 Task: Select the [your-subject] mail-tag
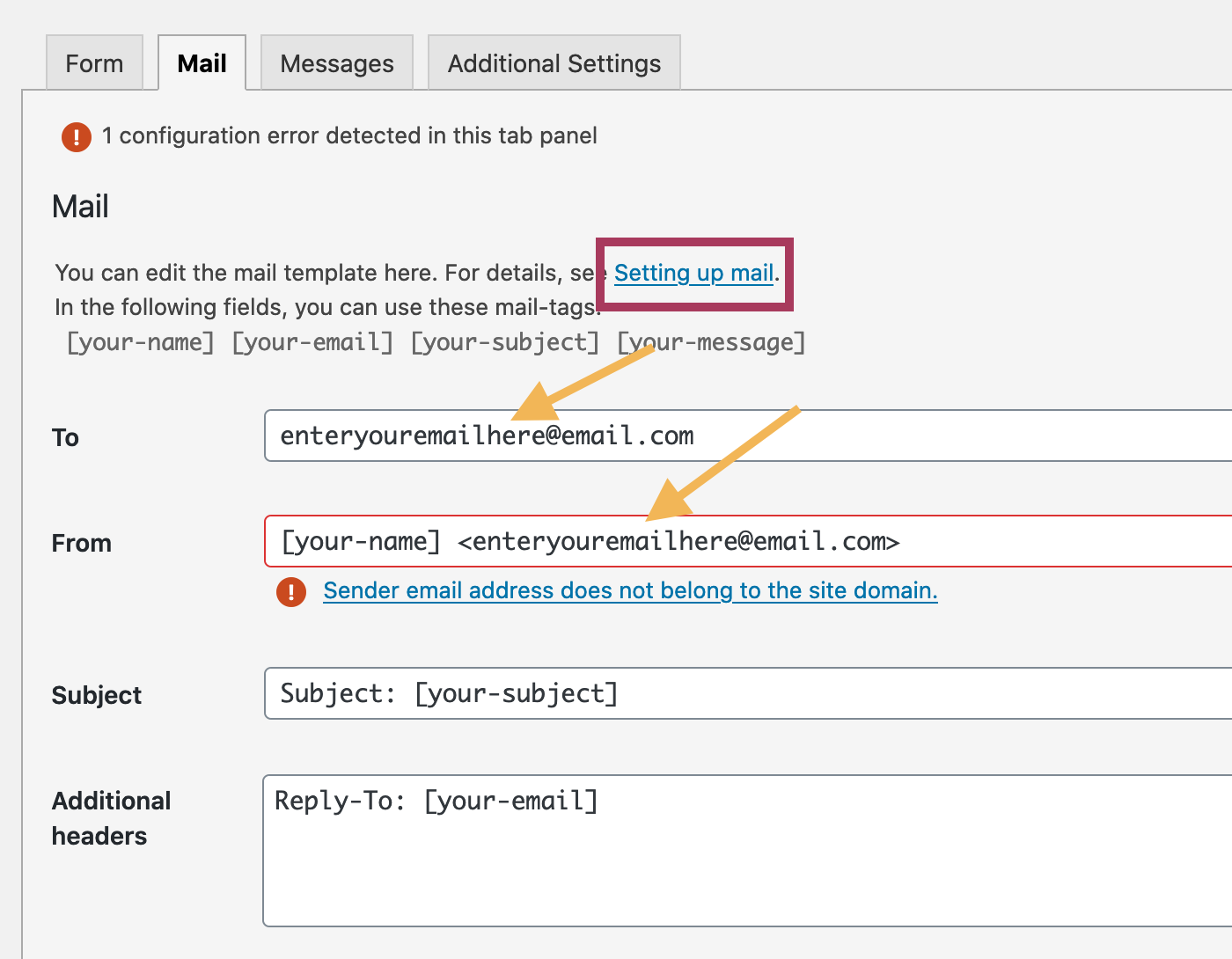[x=505, y=342]
